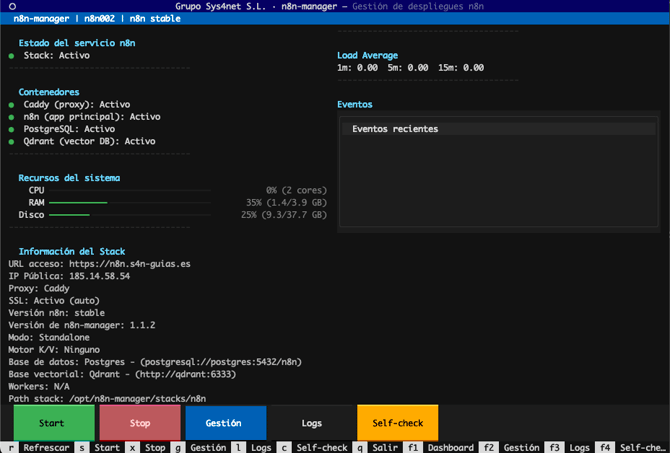Image resolution: width=670 pixels, height=453 pixels.
Task: Click the green Stack status indicator dot
Action: point(11,56)
